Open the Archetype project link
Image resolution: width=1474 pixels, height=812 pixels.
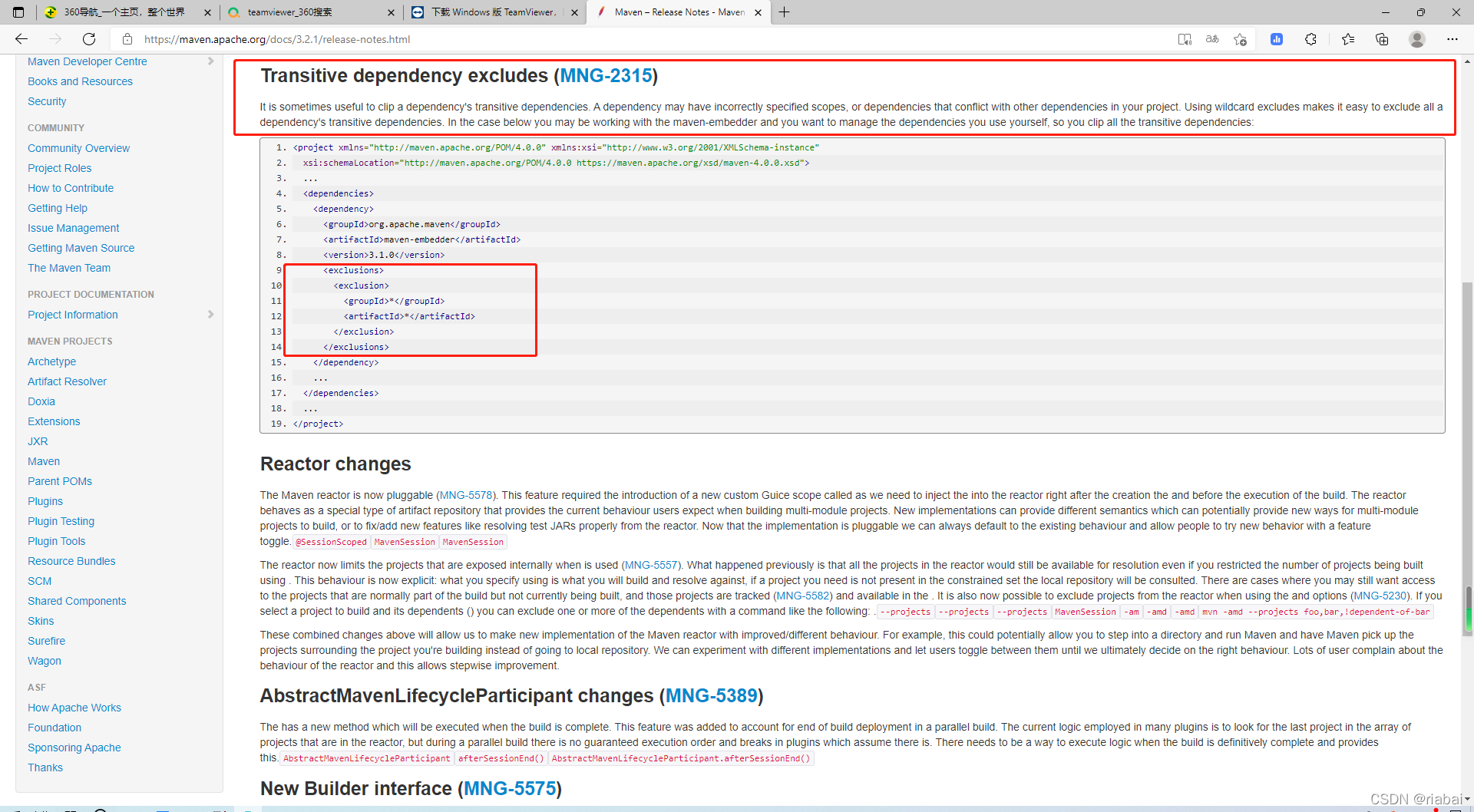(x=51, y=361)
